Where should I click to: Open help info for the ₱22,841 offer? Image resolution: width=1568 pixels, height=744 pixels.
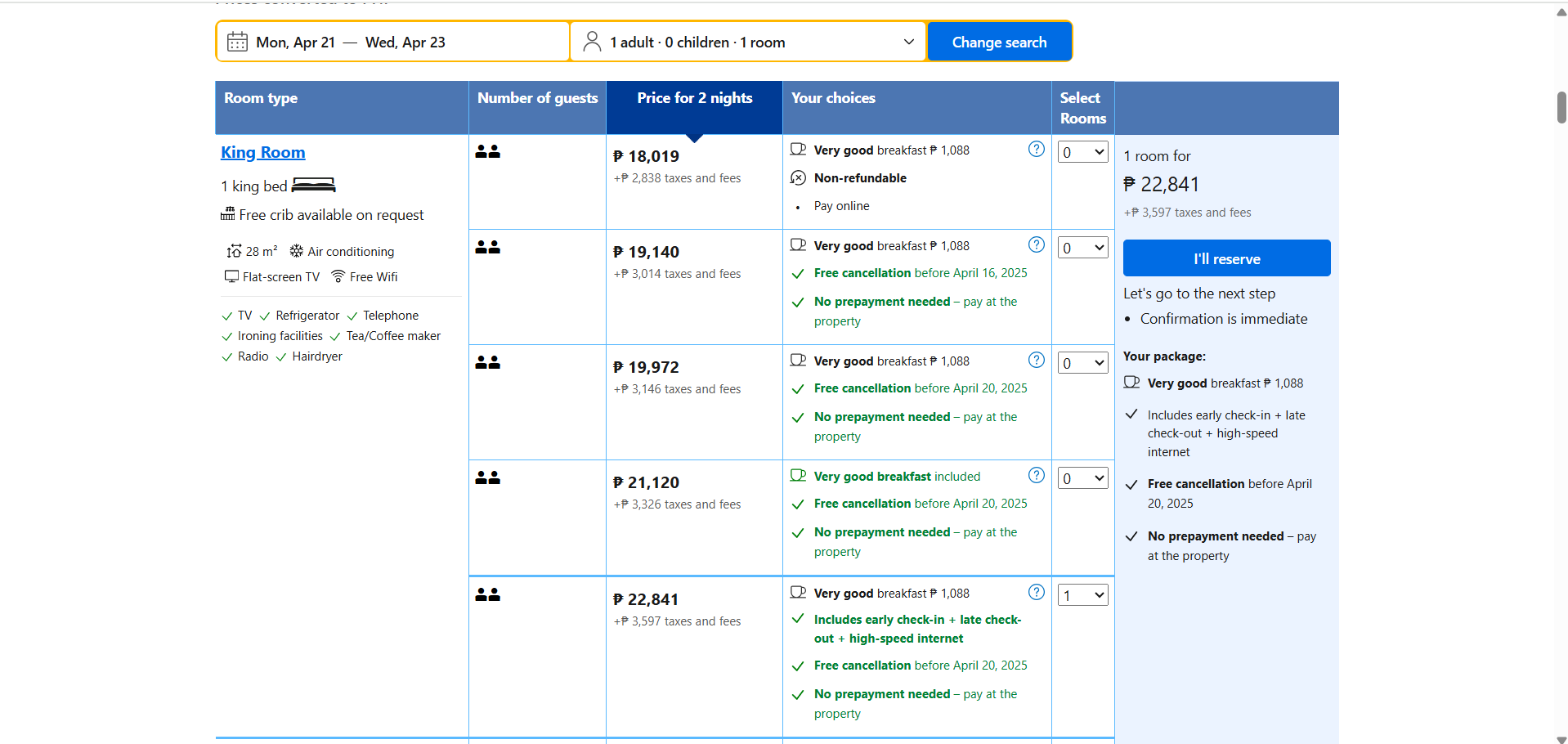[1036, 592]
